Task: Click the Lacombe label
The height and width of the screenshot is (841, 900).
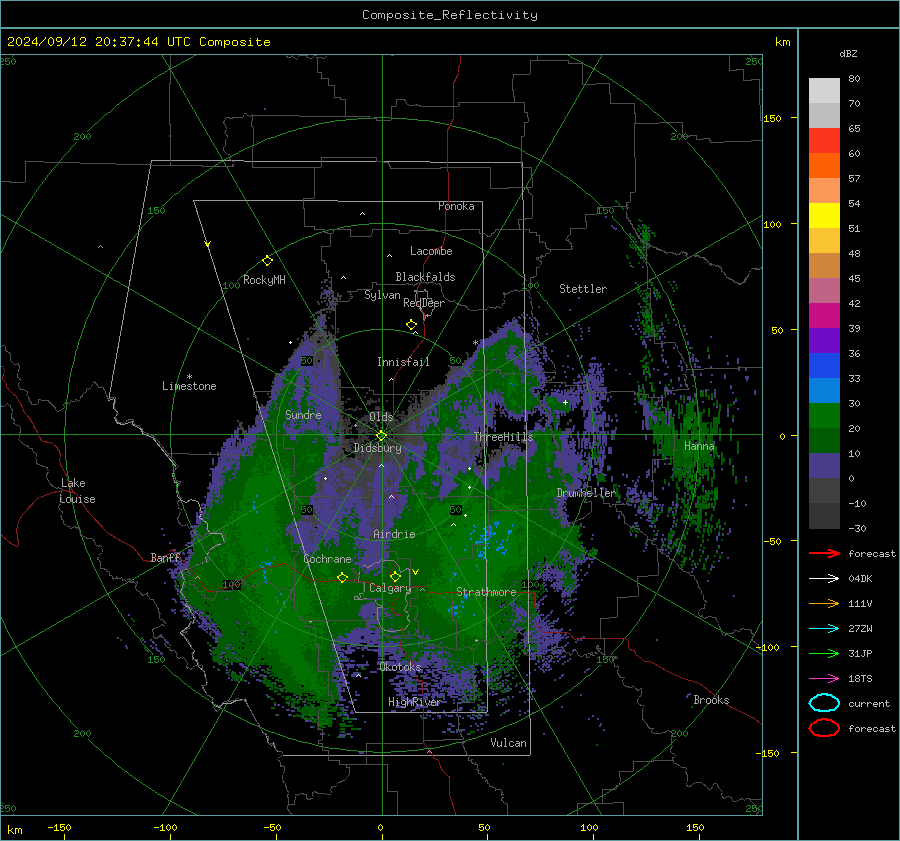Action: pos(431,251)
